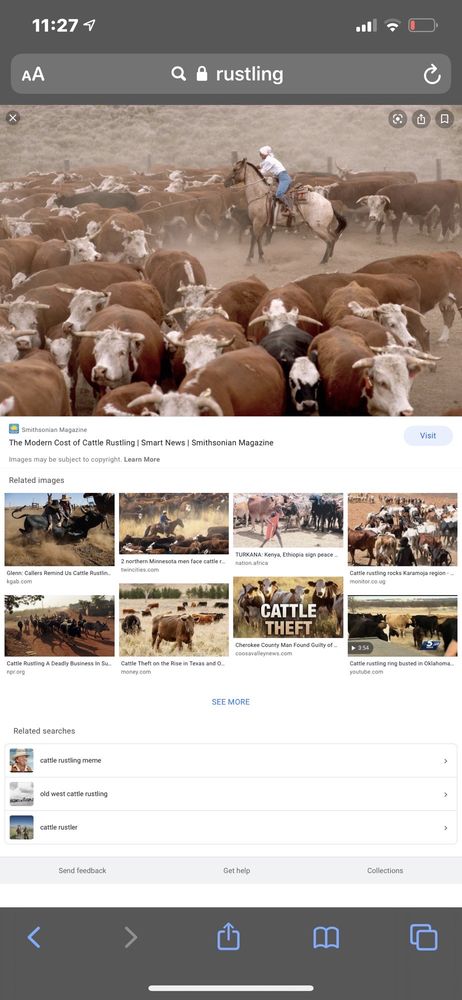
Task: Expand the cattle rustling meme search
Action: 231,760
